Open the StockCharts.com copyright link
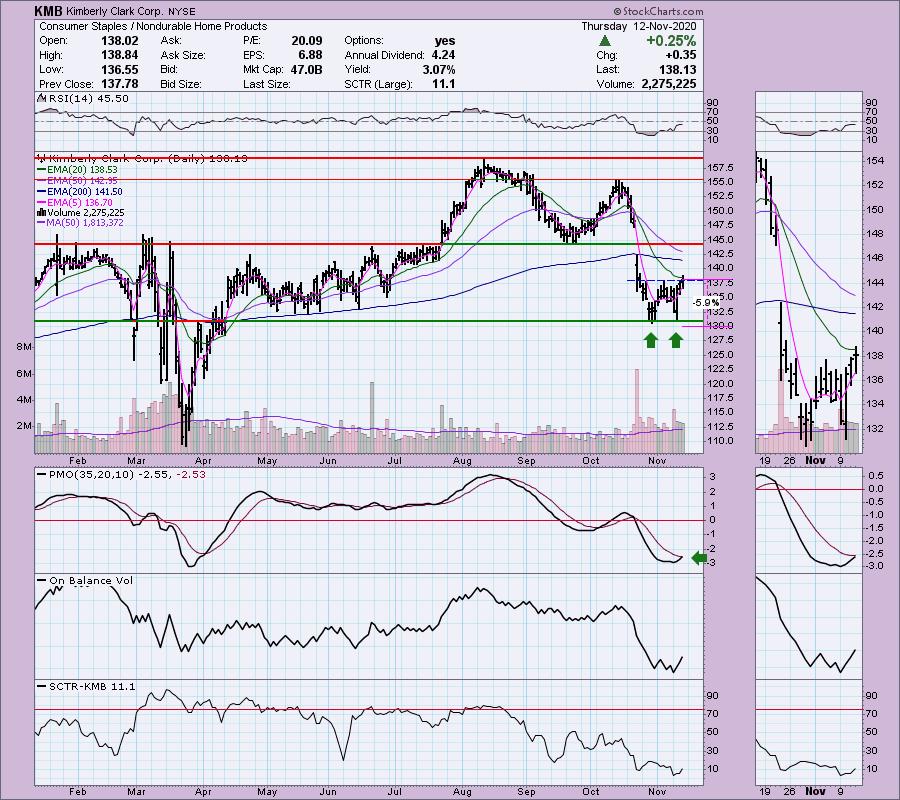 pos(658,11)
